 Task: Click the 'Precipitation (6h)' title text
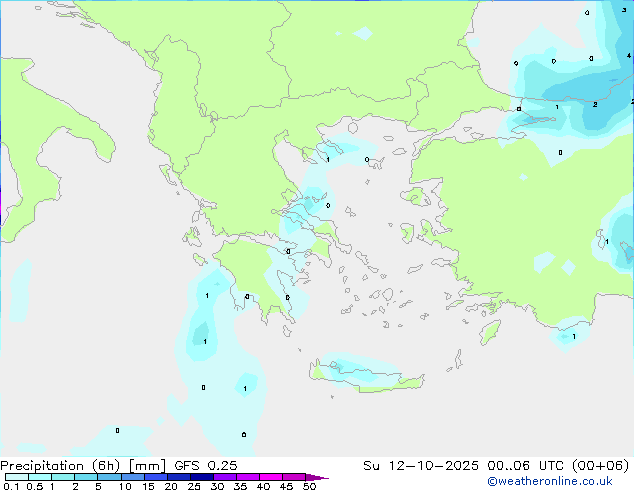(60, 466)
